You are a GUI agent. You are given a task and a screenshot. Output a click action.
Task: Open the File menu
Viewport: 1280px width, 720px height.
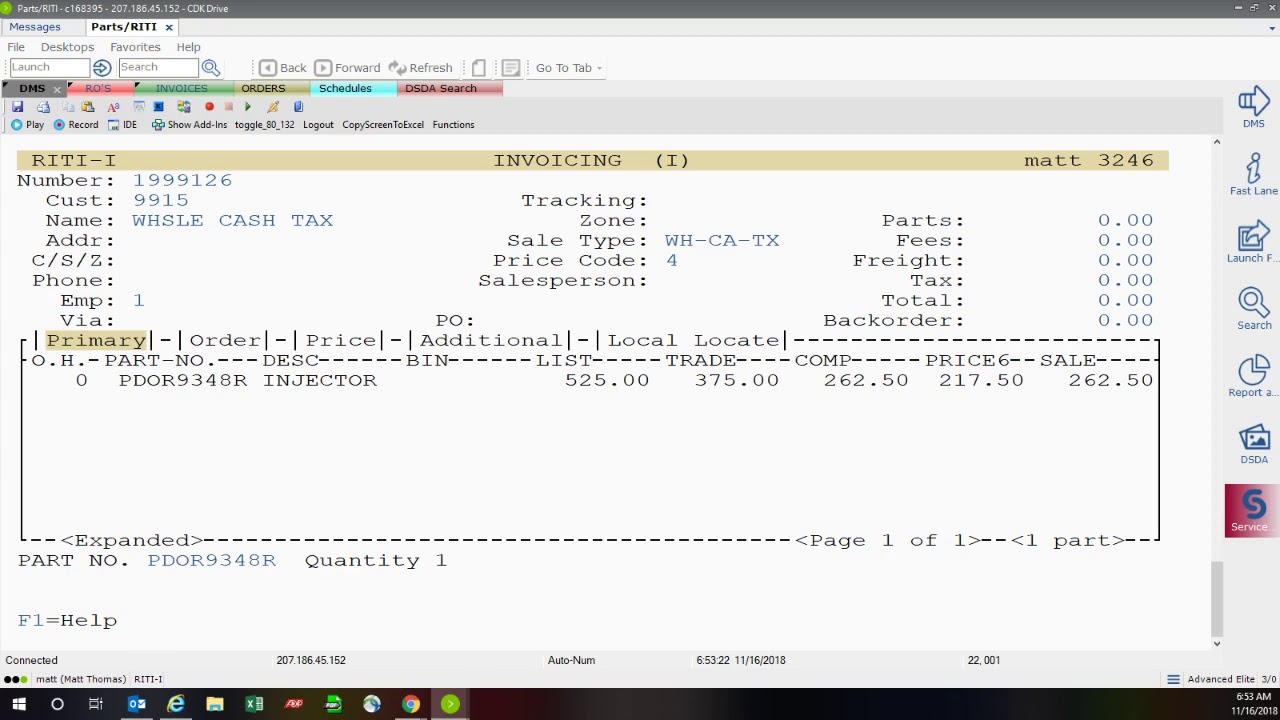tap(16, 47)
